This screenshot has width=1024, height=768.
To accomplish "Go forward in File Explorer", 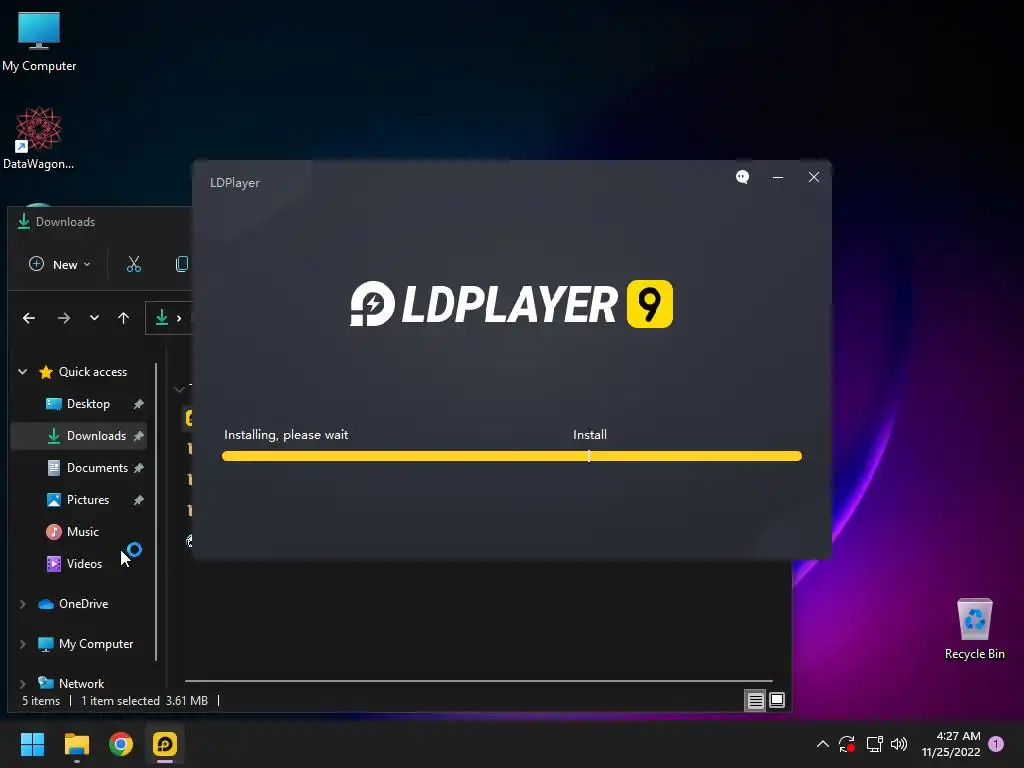I will [x=63, y=318].
